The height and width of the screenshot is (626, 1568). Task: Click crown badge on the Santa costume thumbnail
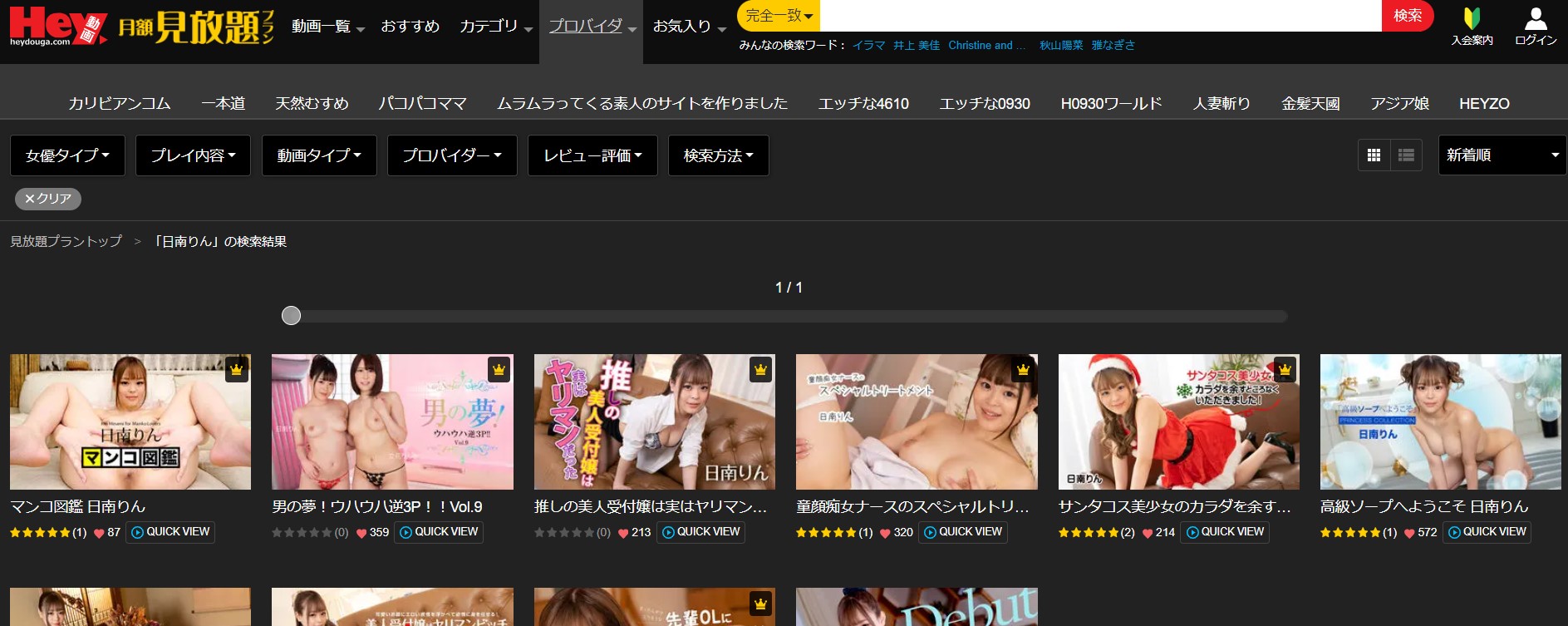coord(1285,369)
